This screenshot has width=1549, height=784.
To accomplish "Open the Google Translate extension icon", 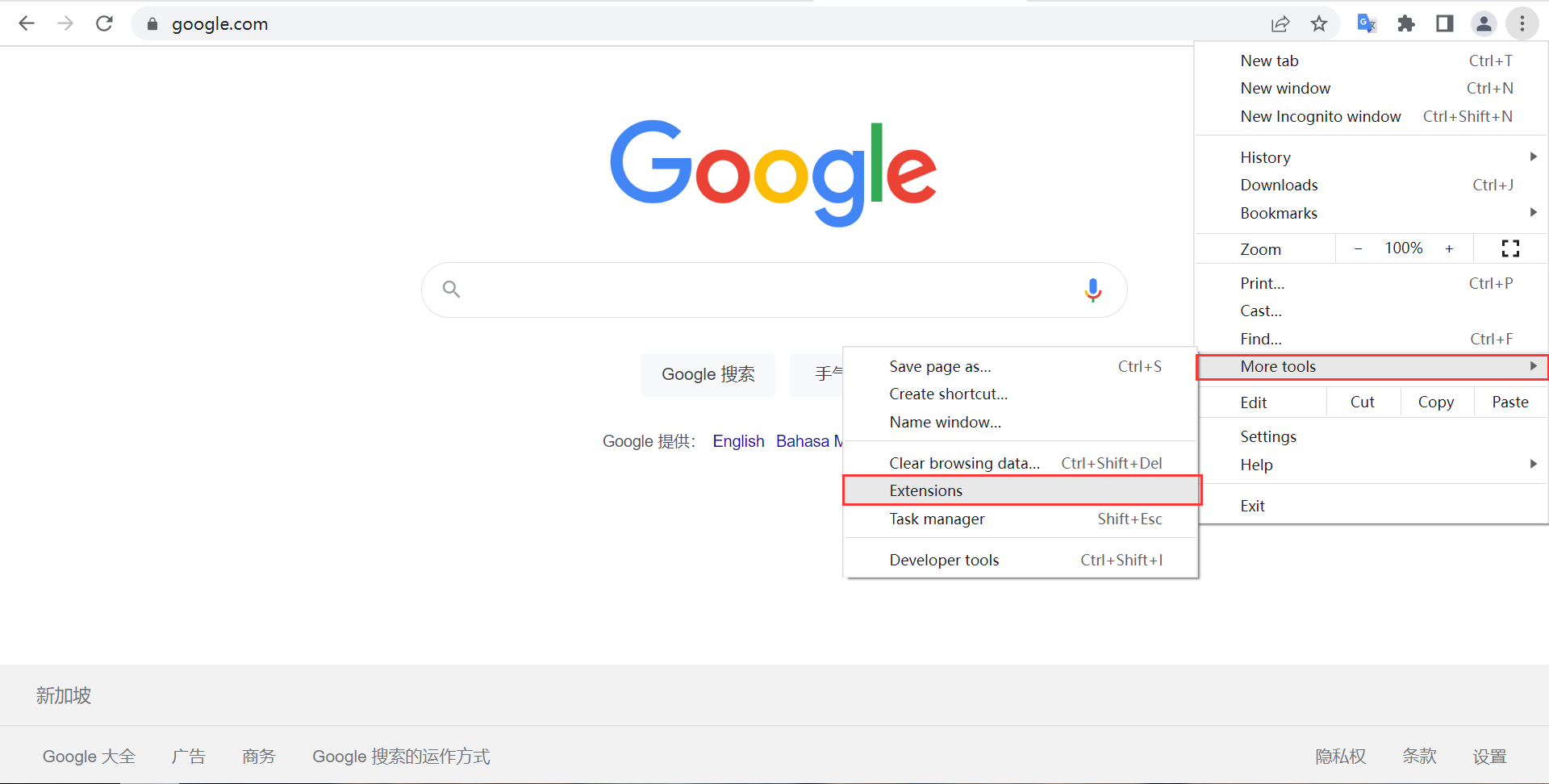I will click(1367, 23).
